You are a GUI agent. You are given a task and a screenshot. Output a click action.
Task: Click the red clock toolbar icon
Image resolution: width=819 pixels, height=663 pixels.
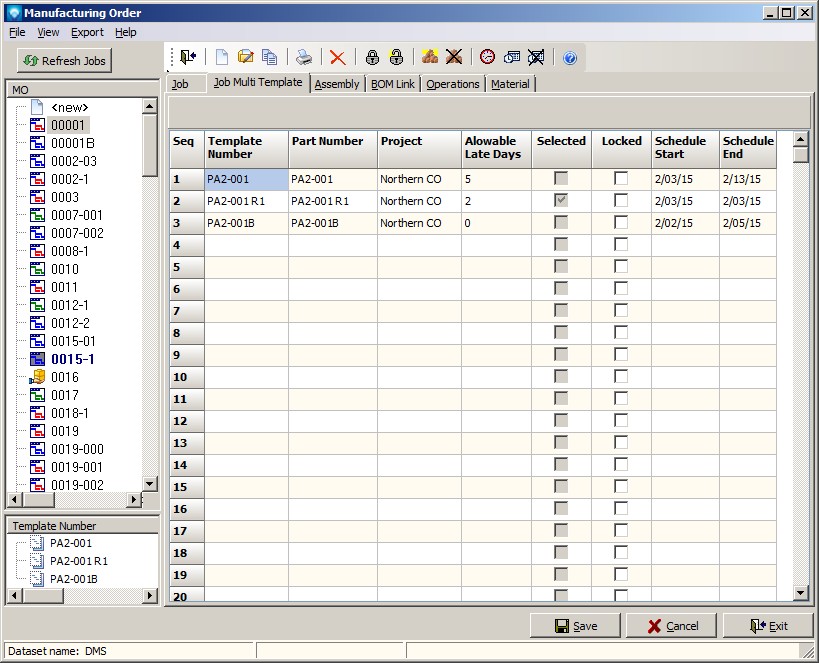click(487, 58)
